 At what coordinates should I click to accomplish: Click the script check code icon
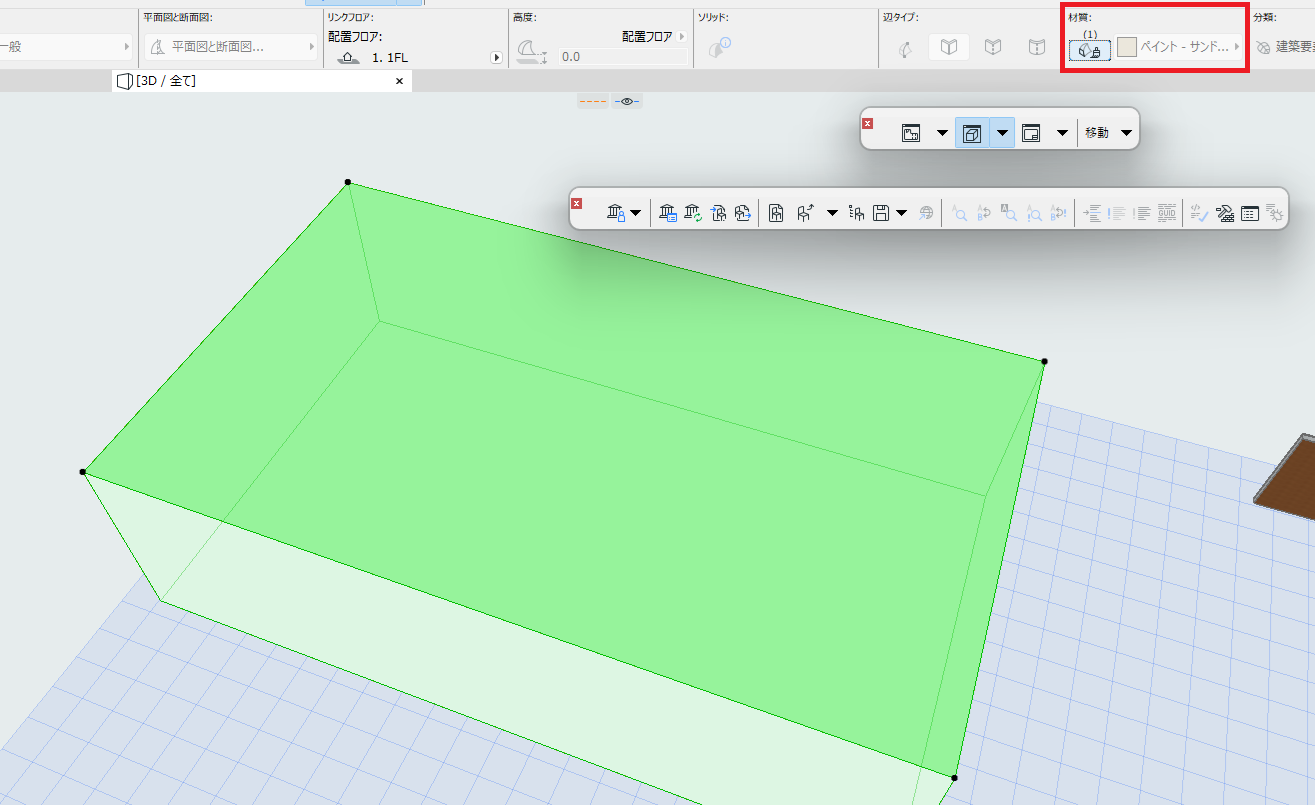click(1199, 212)
